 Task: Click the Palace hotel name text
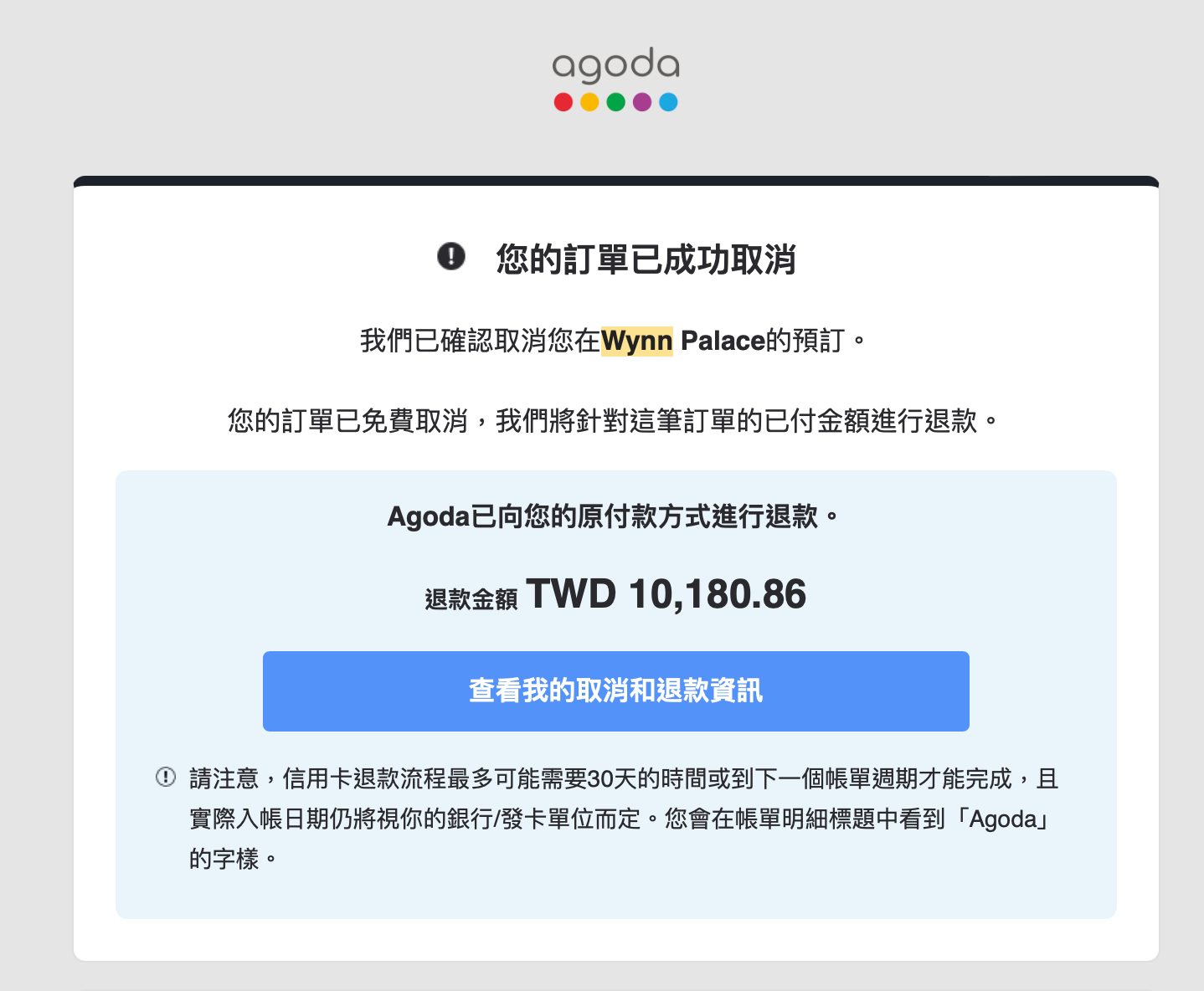(723, 341)
